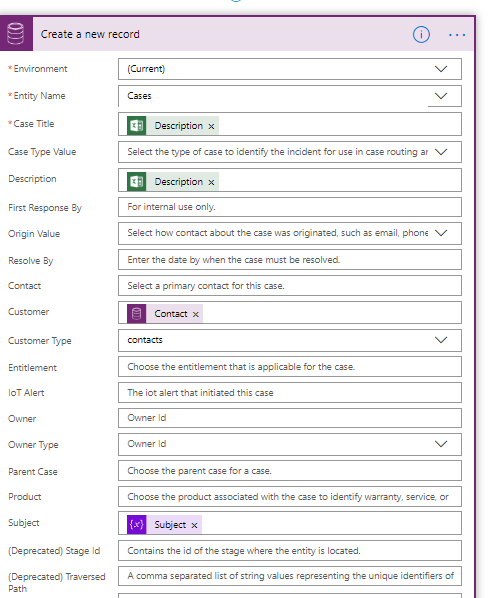Click the Excel icon in Description field
Screen dimensions: 489x598
[137, 182]
